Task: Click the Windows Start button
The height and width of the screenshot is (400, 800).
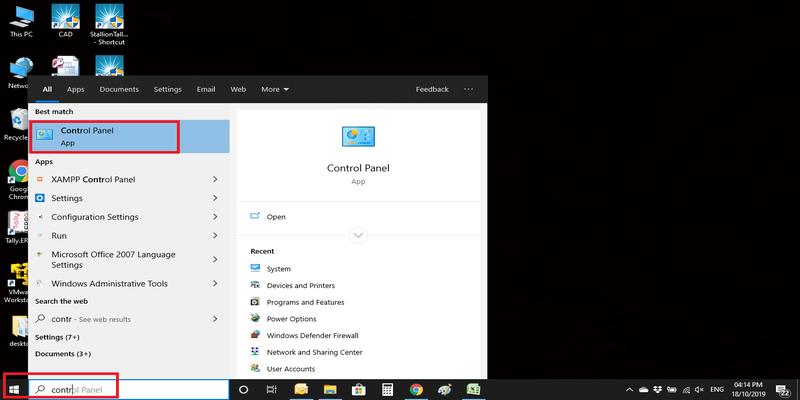Action: tap(14, 389)
